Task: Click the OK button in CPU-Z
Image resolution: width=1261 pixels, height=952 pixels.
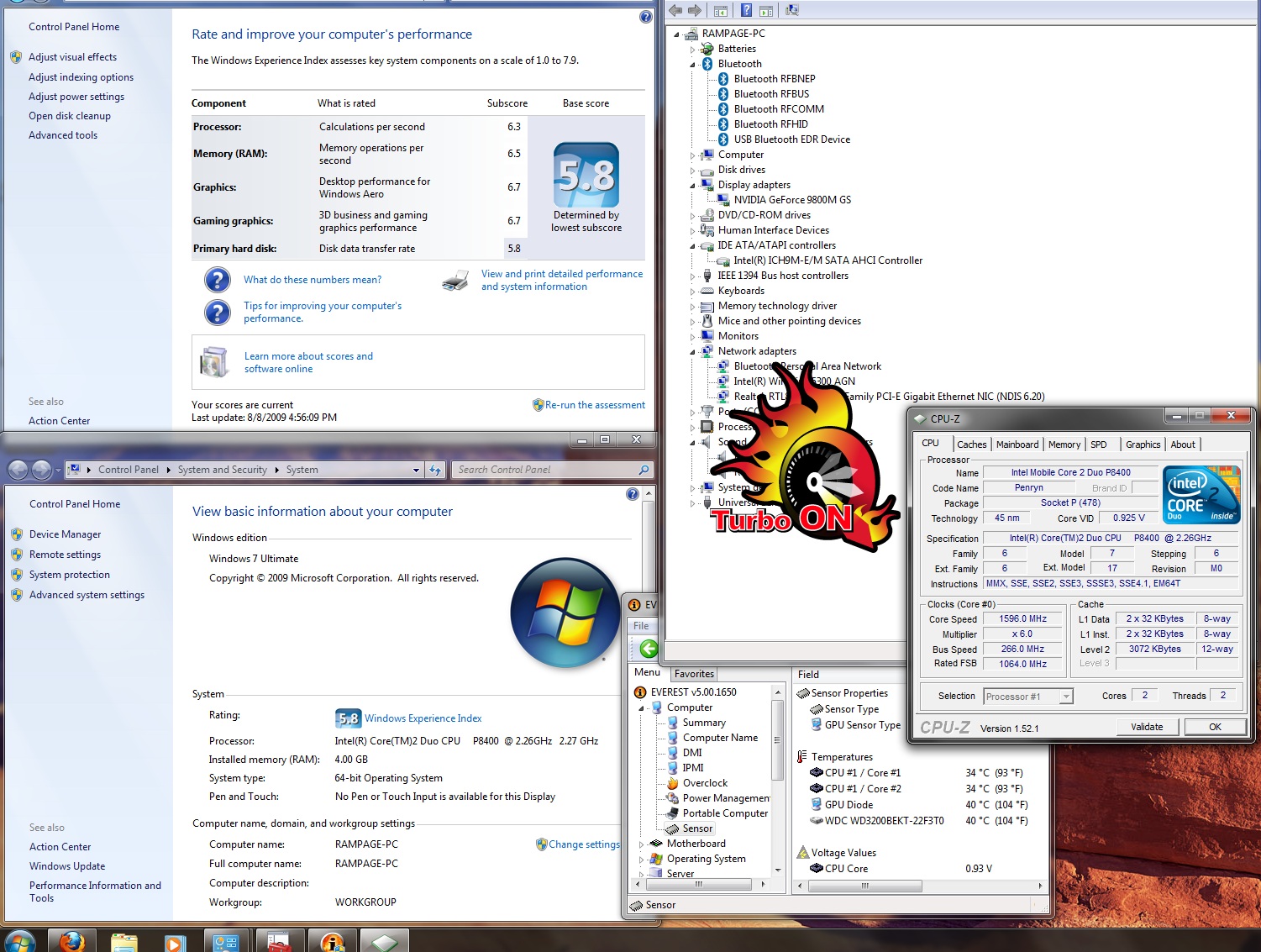Action: pos(1215,727)
